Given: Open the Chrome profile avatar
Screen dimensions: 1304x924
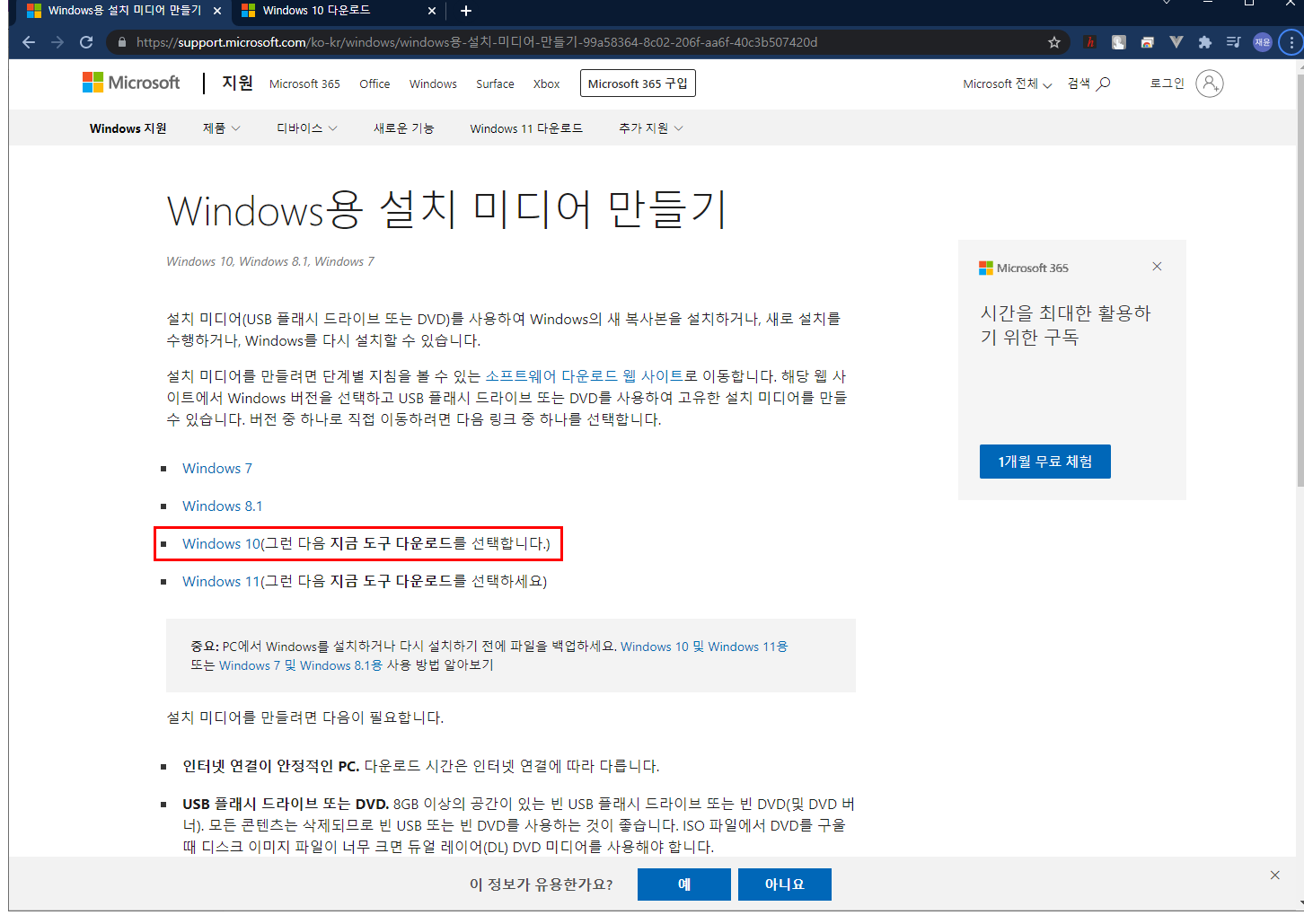Looking at the screenshot, I should pos(1263,42).
